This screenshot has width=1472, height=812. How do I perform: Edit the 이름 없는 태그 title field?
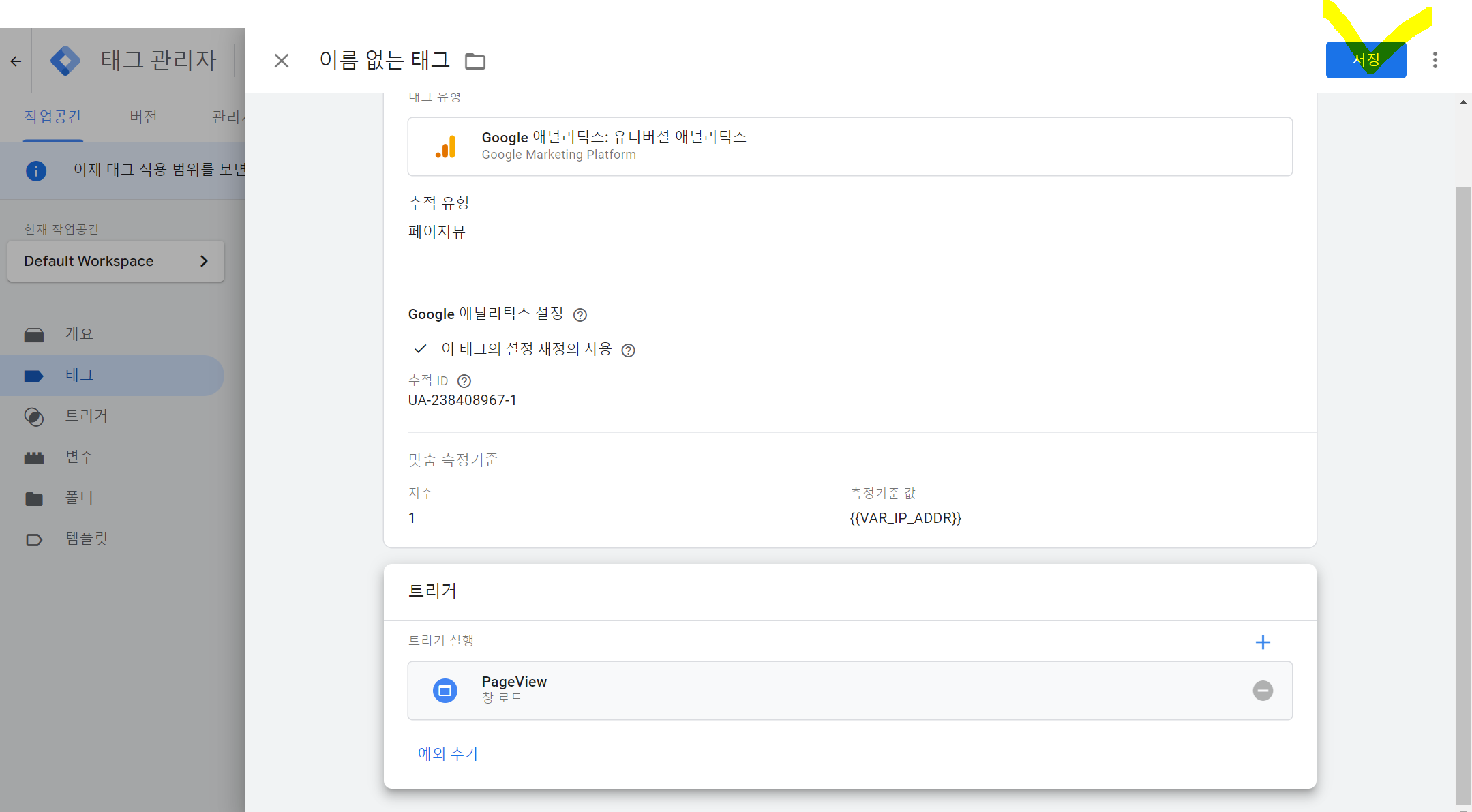[384, 61]
